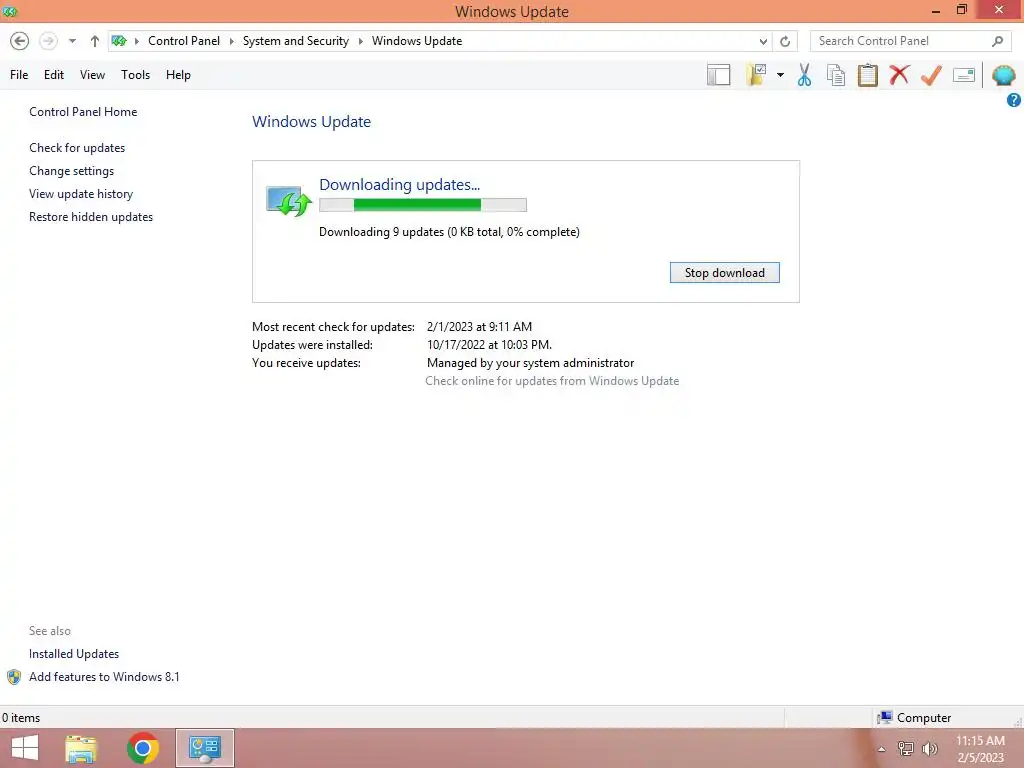Image resolution: width=1024 pixels, height=768 pixels.
Task: Open dropdown arrow beside folder options icon
Action: [780, 75]
